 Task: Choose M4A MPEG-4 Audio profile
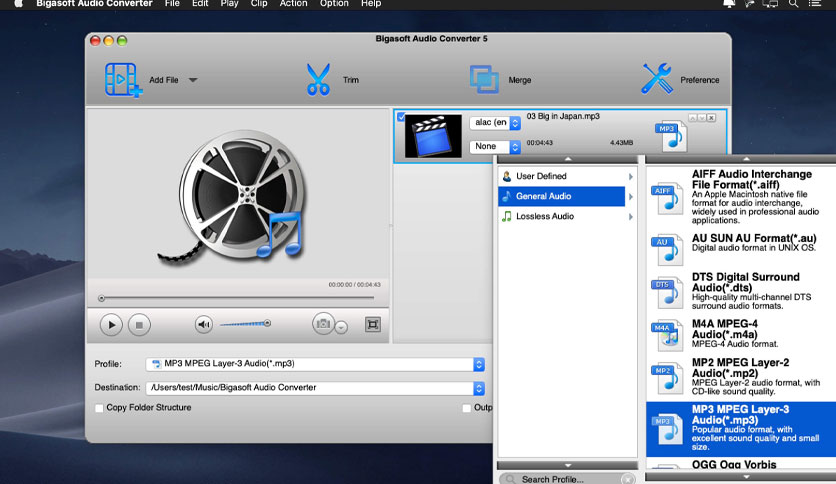[741, 334]
